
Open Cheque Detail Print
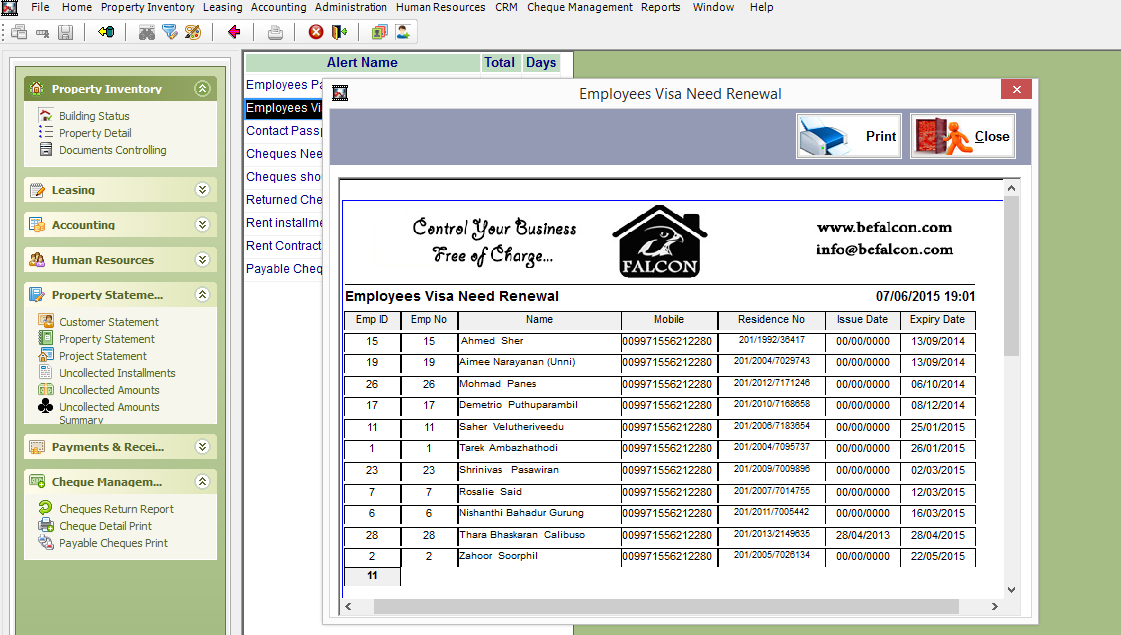(105, 526)
